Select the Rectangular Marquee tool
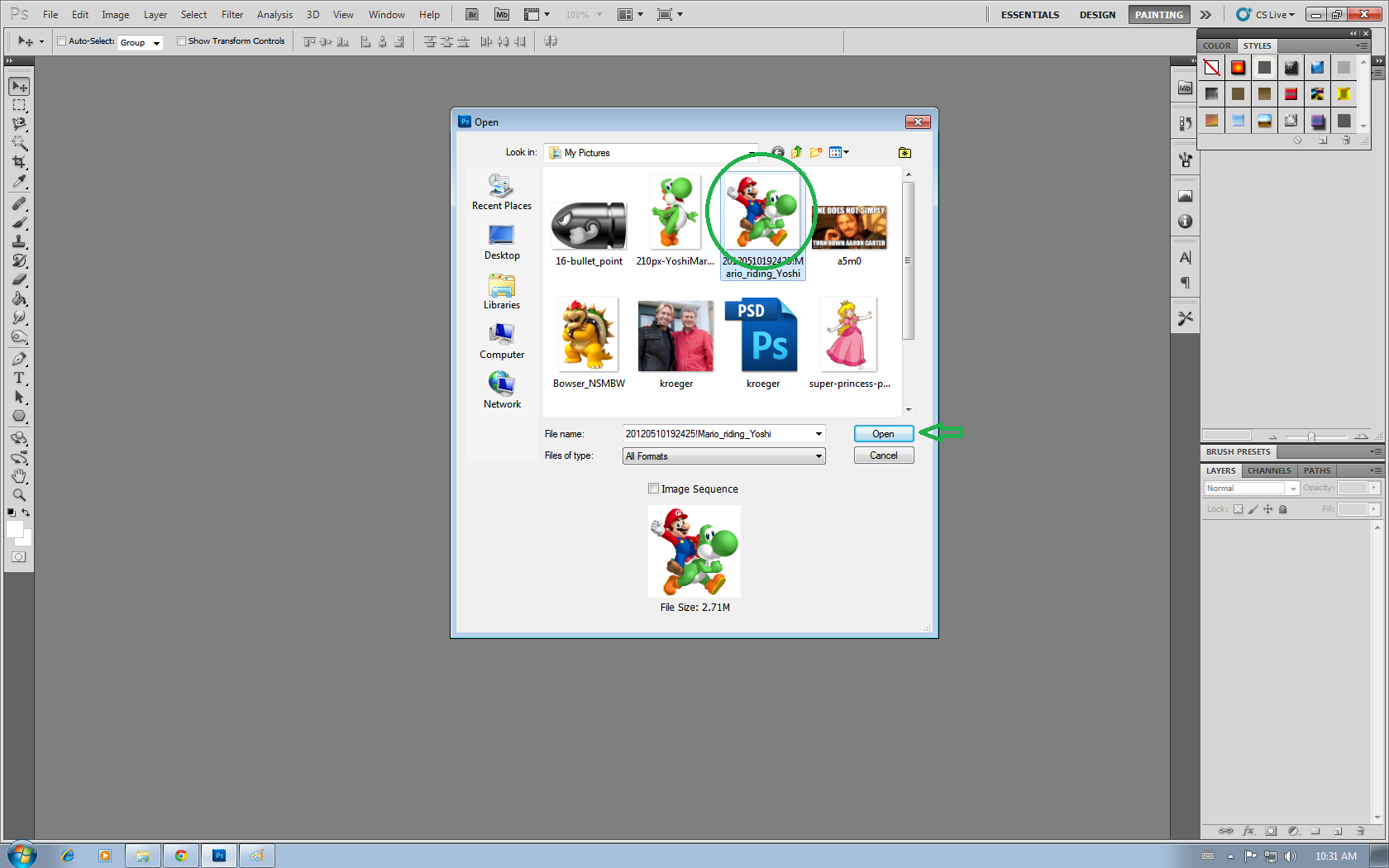The width and height of the screenshot is (1389, 868). pyautogui.click(x=19, y=106)
